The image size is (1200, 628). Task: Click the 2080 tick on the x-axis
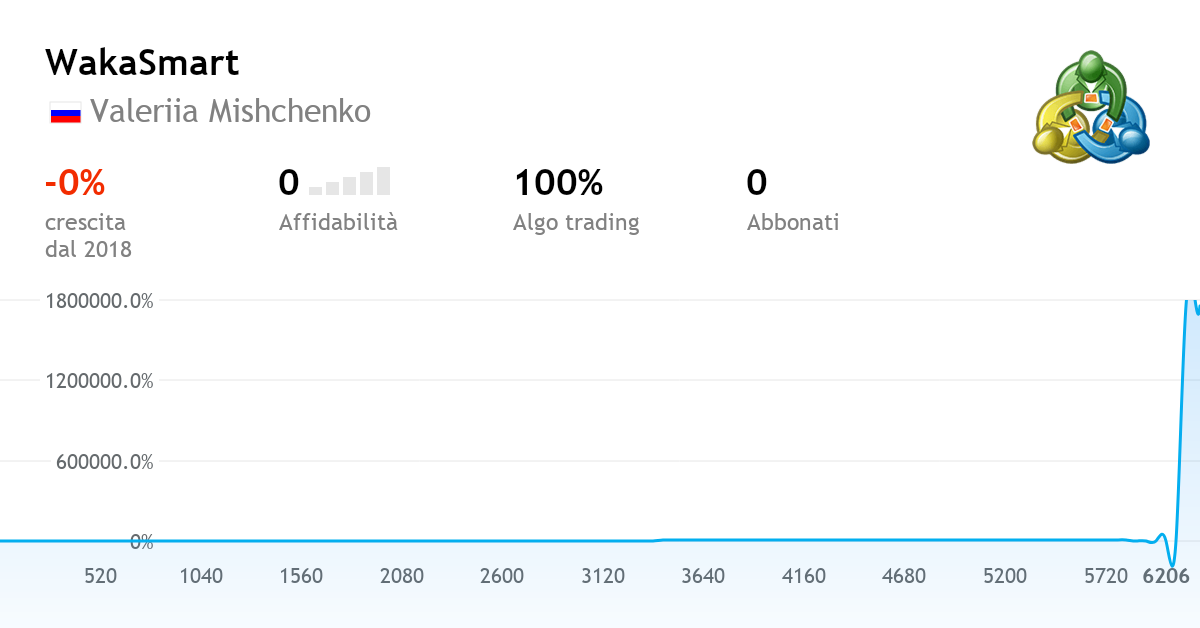point(402,576)
